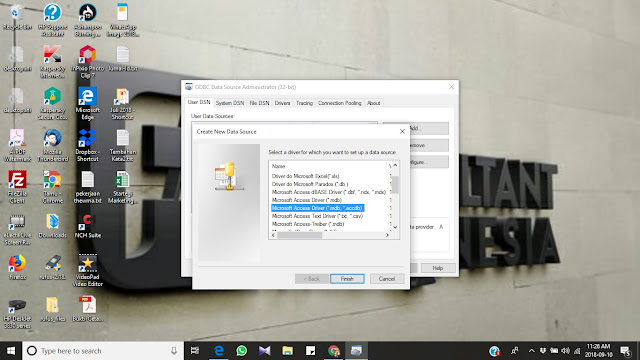This screenshot has width=640, height=360.
Task: Open the Tambahan Kata2.txt file
Action: pos(122,145)
